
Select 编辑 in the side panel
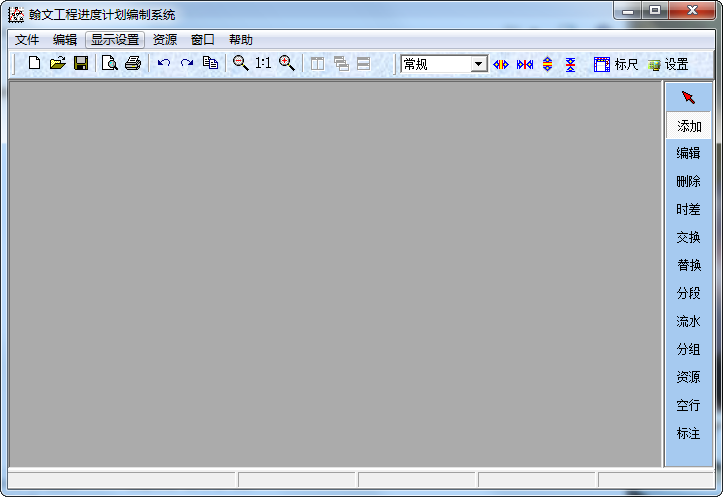(x=688, y=153)
